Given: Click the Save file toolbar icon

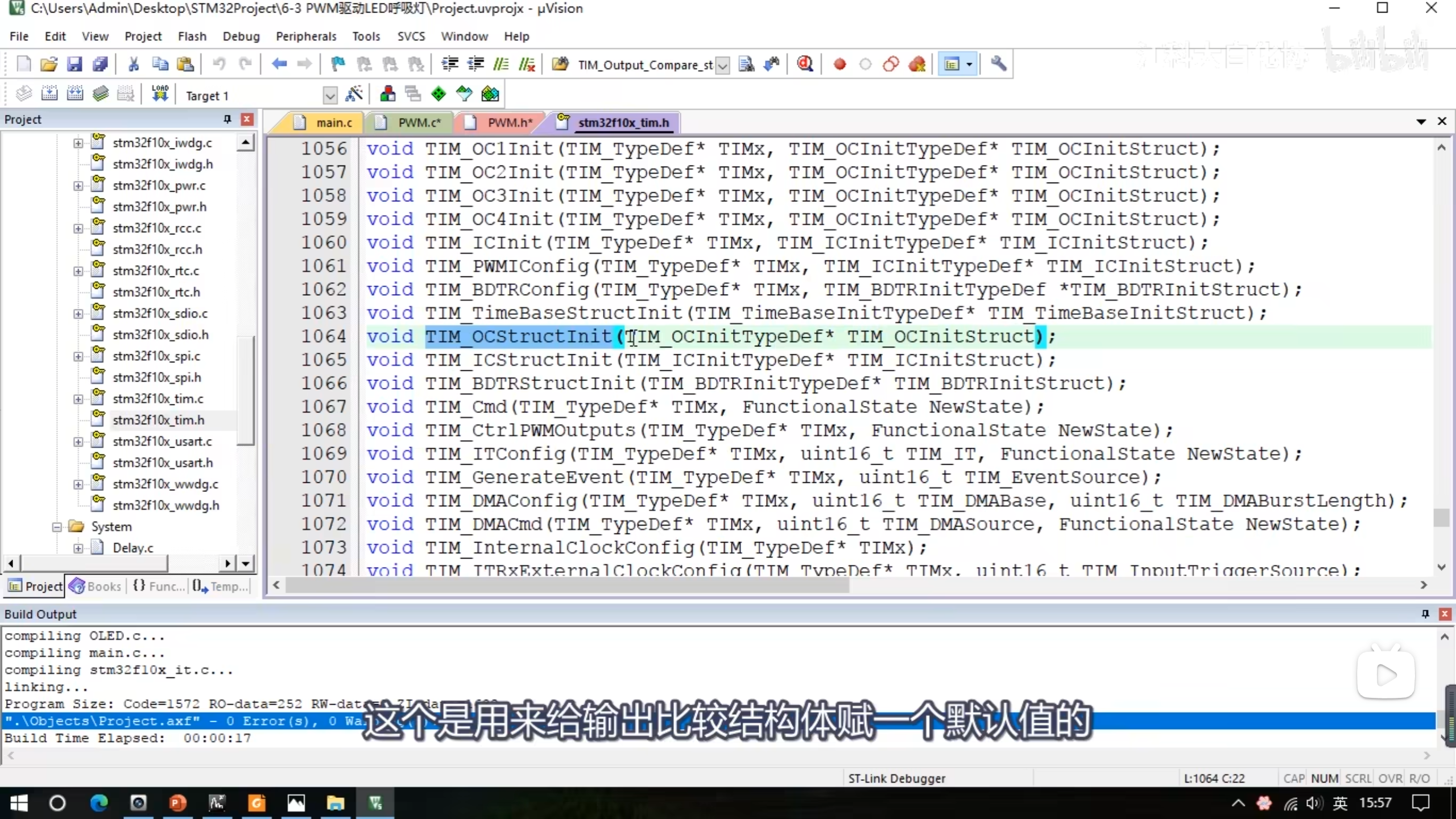Looking at the screenshot, I should click(x=75, y=64).
